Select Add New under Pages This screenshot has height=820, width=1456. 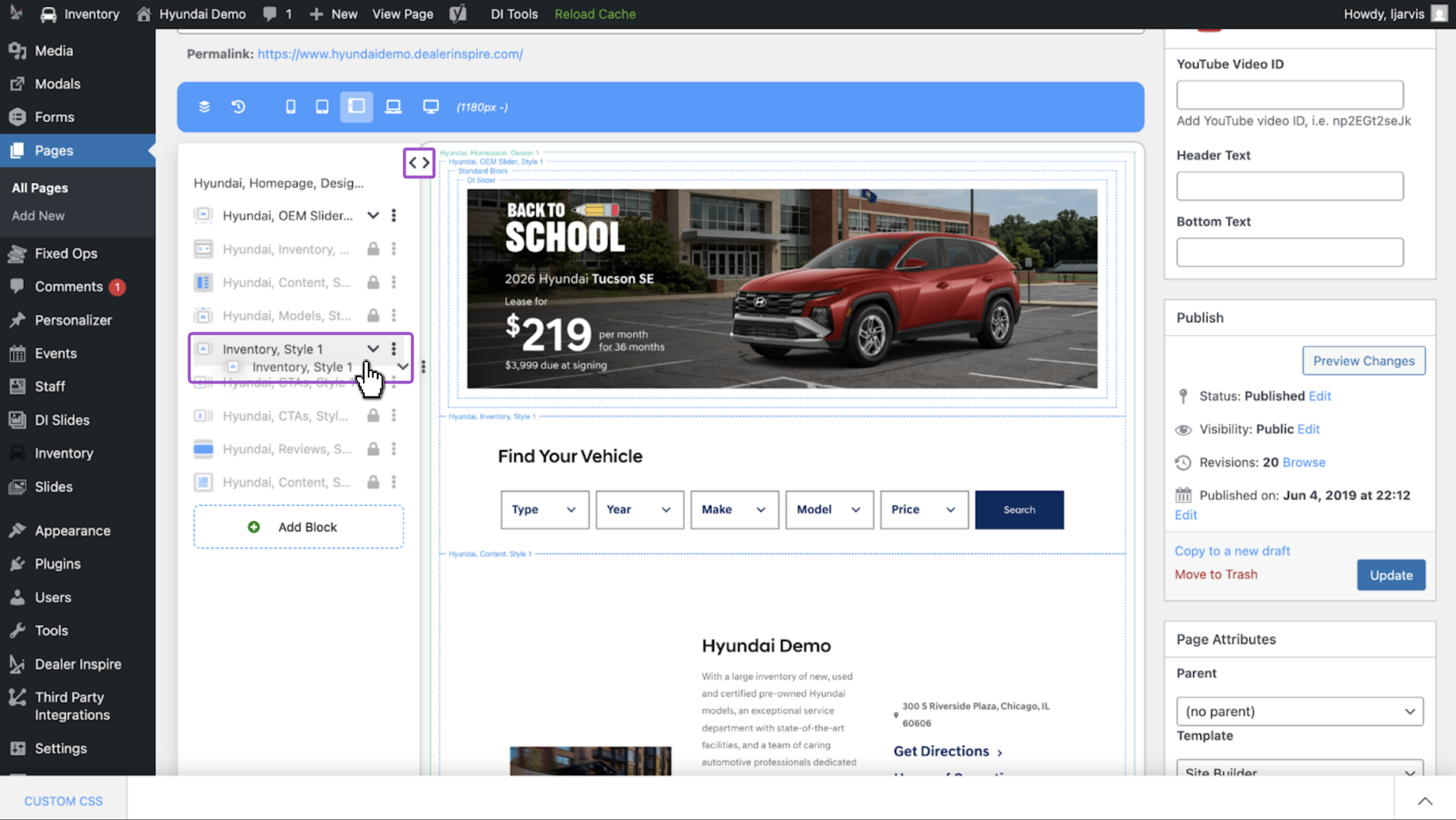pyautogui.click(x=38, y=216)
